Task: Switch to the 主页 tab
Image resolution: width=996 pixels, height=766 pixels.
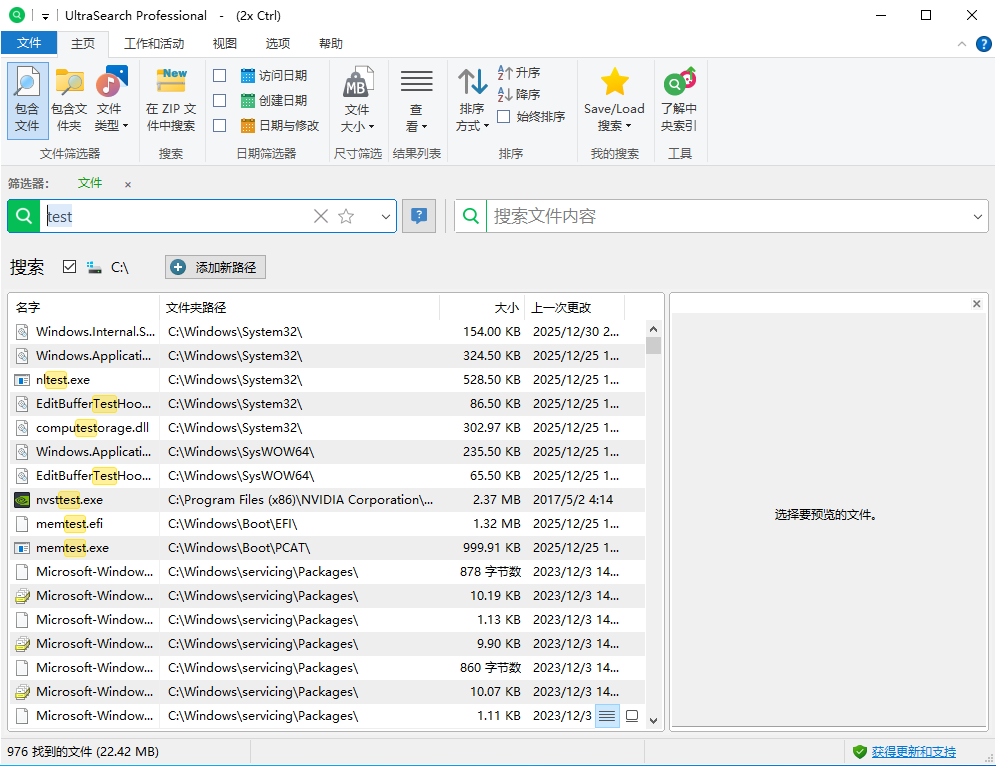Action: click(83, 43)
